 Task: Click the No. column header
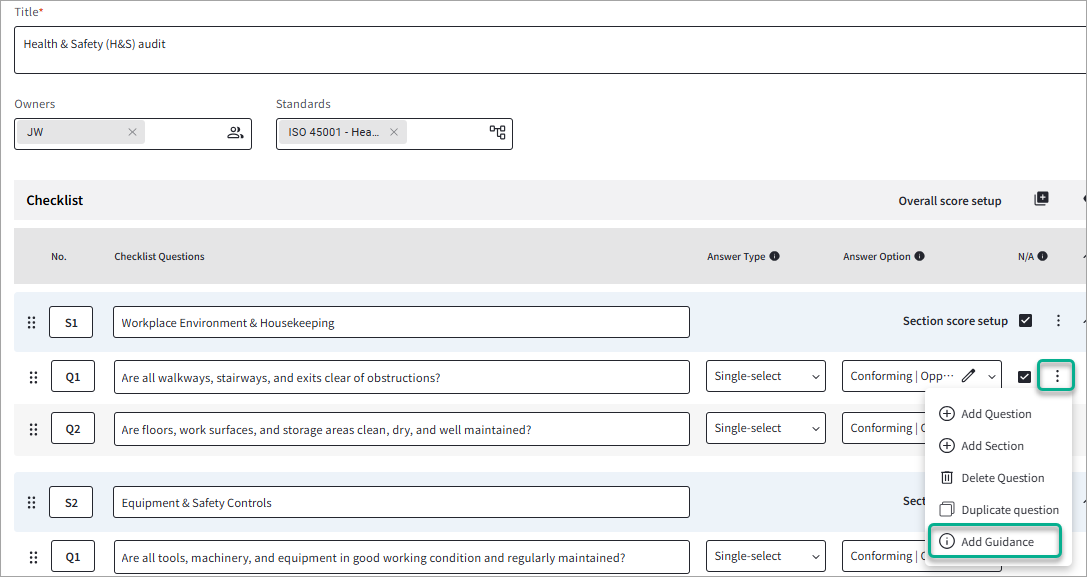coord(59,257)
